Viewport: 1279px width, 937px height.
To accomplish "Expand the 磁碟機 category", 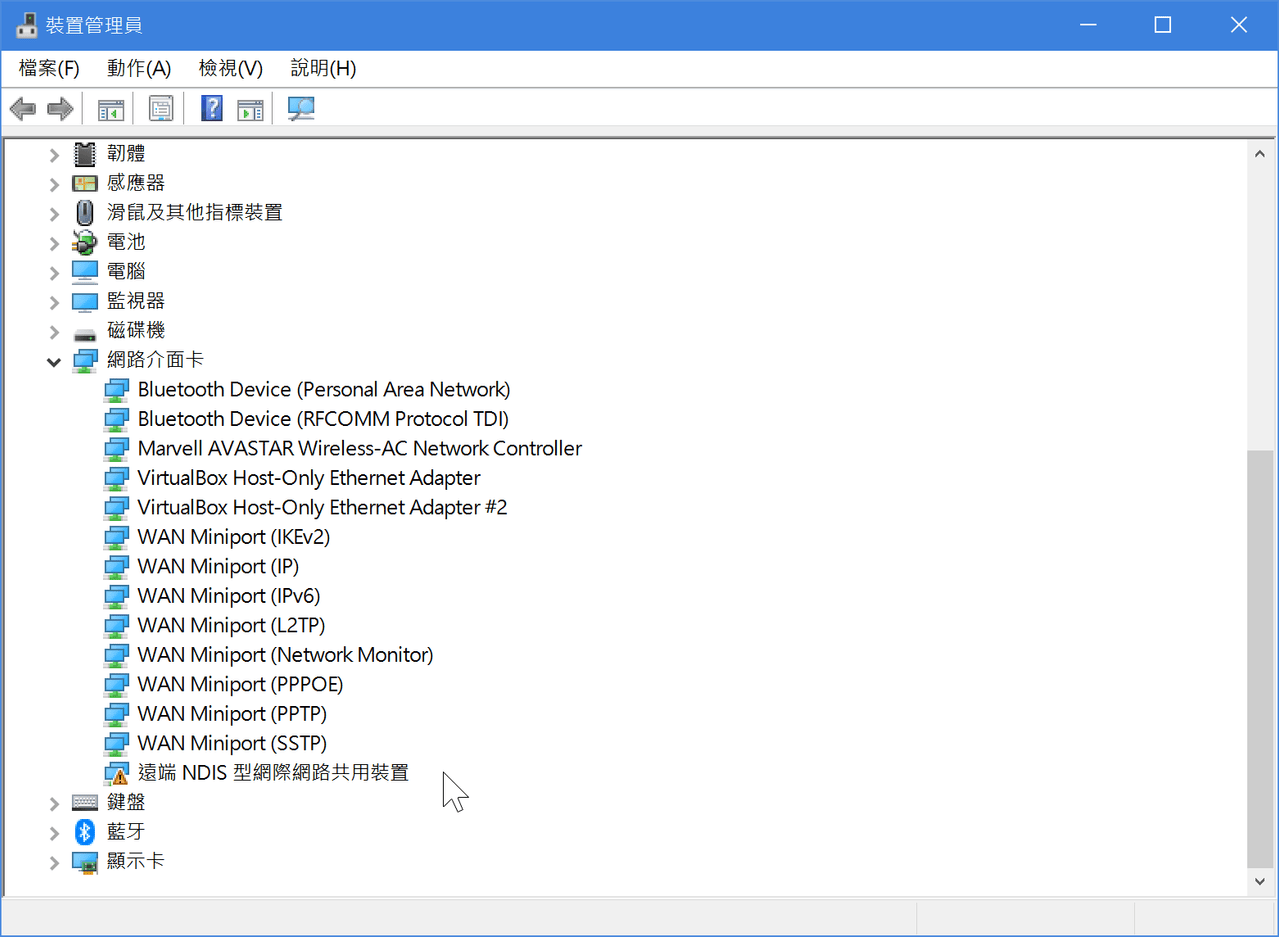I will (53, 332).
